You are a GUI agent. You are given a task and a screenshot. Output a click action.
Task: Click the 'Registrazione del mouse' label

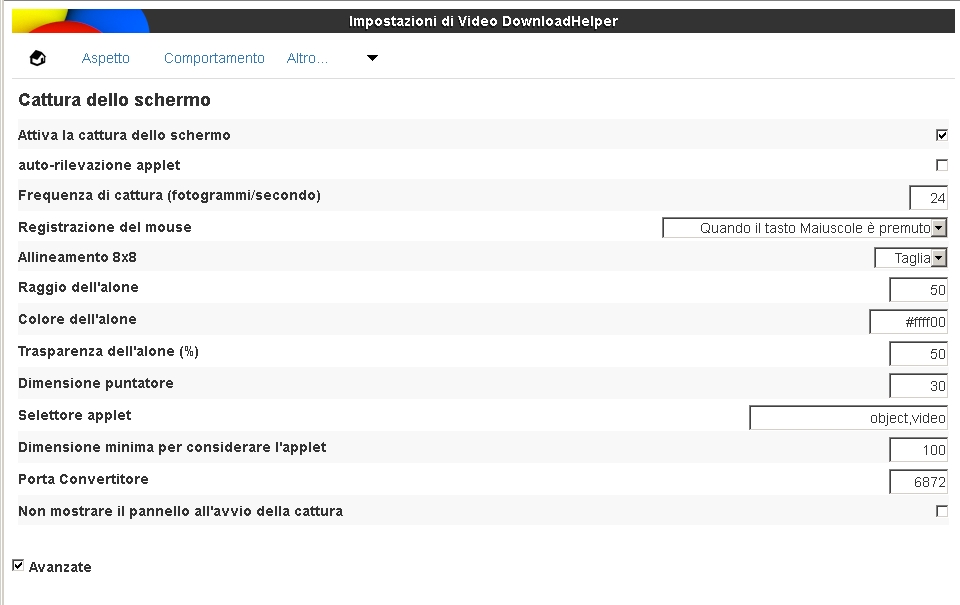click(105, 227)
